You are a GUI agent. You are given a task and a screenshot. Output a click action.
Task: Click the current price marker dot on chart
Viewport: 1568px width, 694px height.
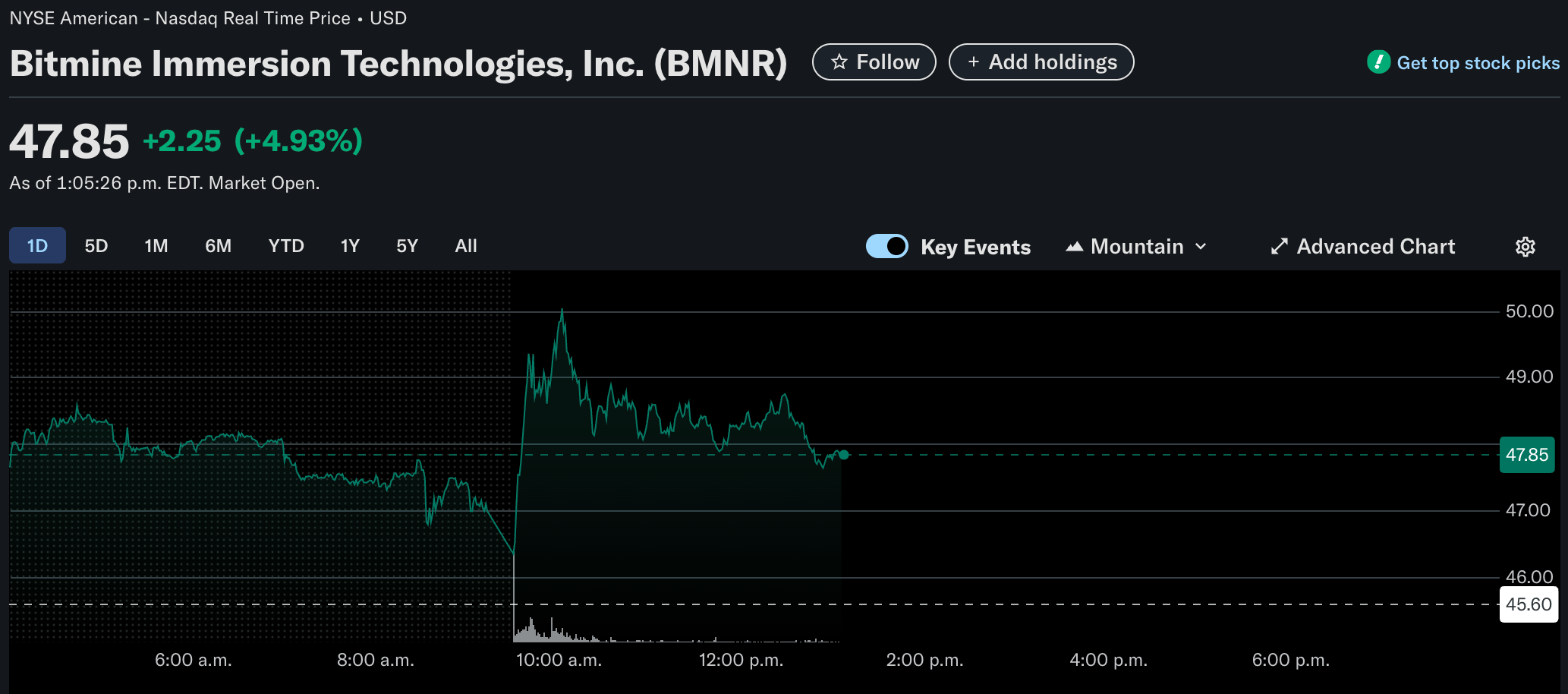844,455
